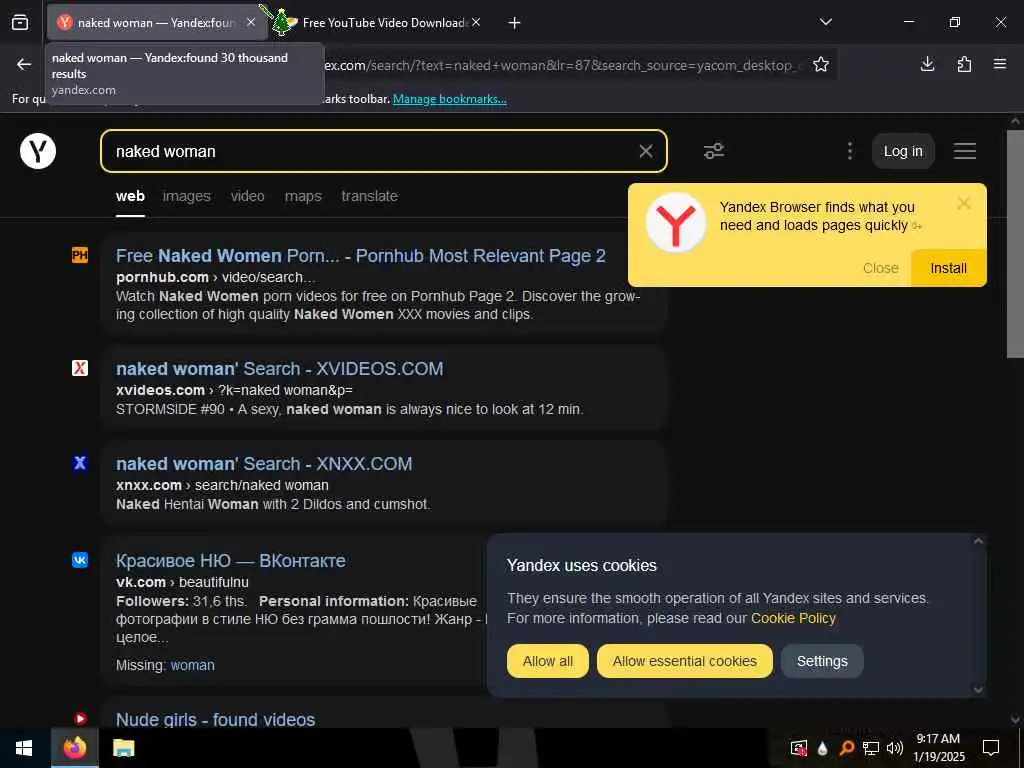Expand the list all tabs chevron
Viewport: 1024px width, 768px height.
point(825,22)
